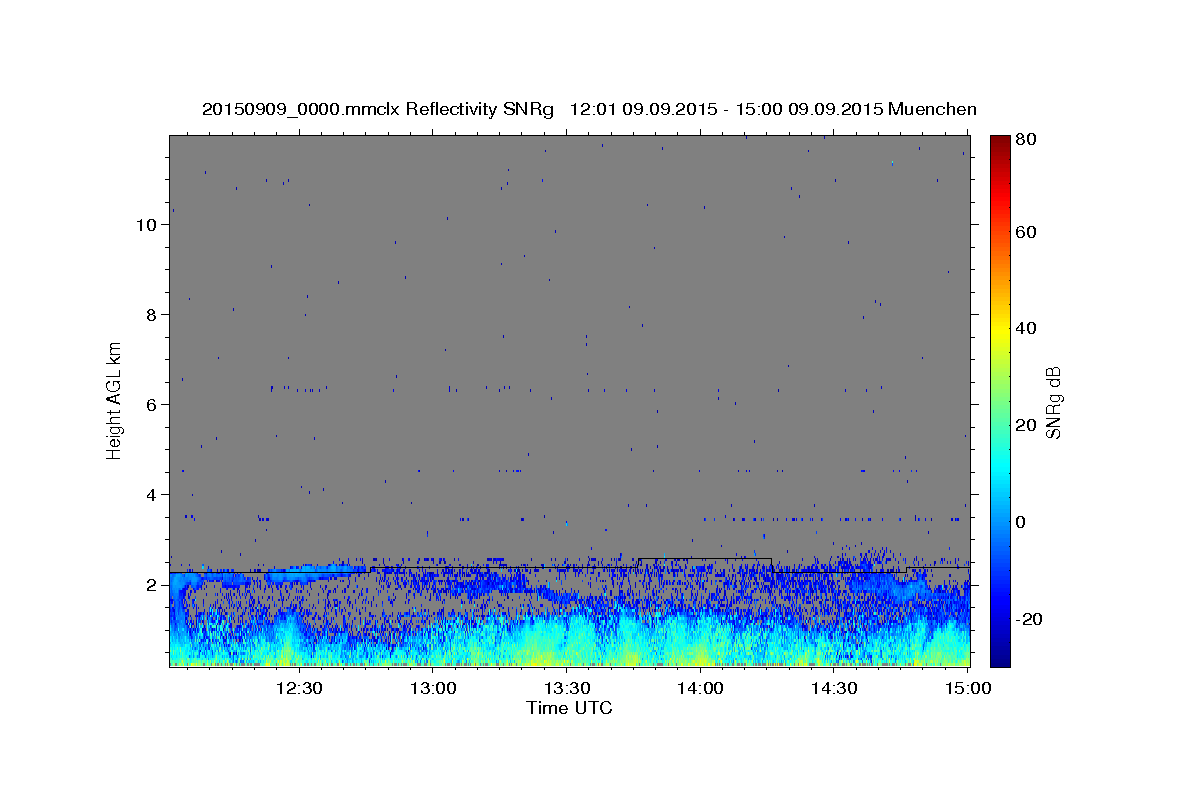Click the colorbar value 80
Viewport: 1200px width, 800px height.
coord(1028,139)
